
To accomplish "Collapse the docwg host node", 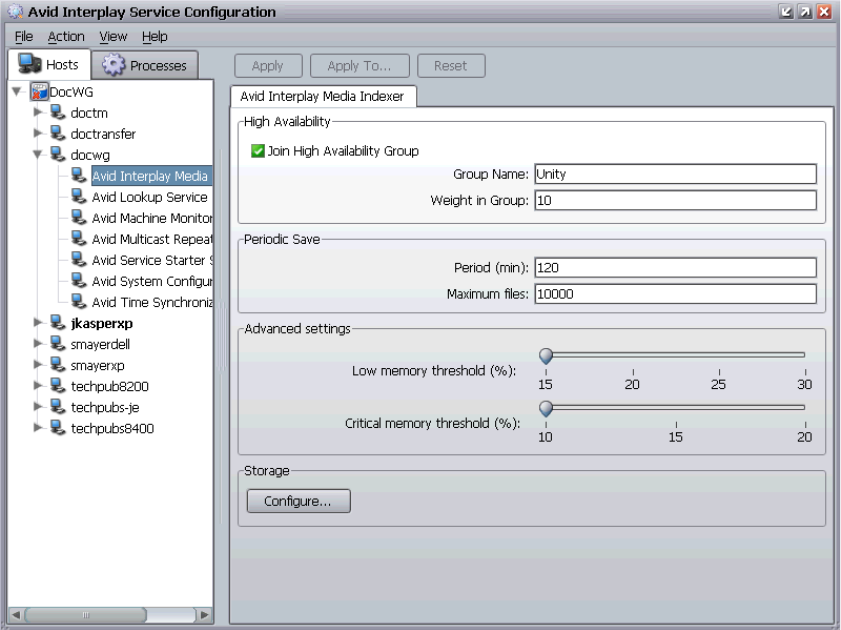I will 38,154.
